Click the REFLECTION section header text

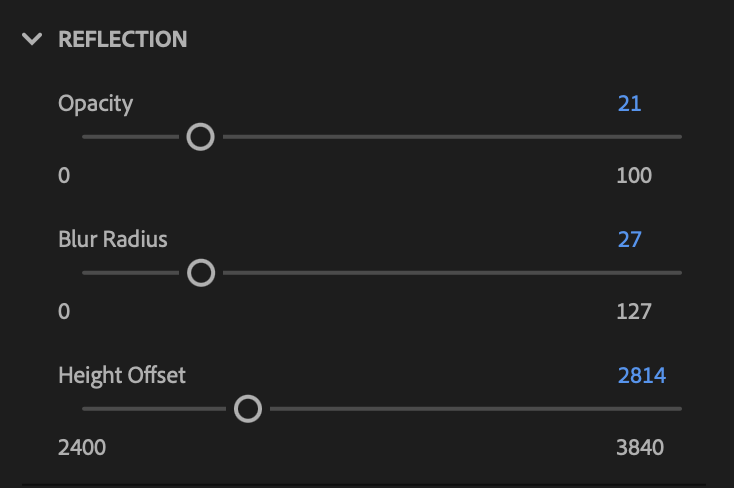(x=122, y=40)
